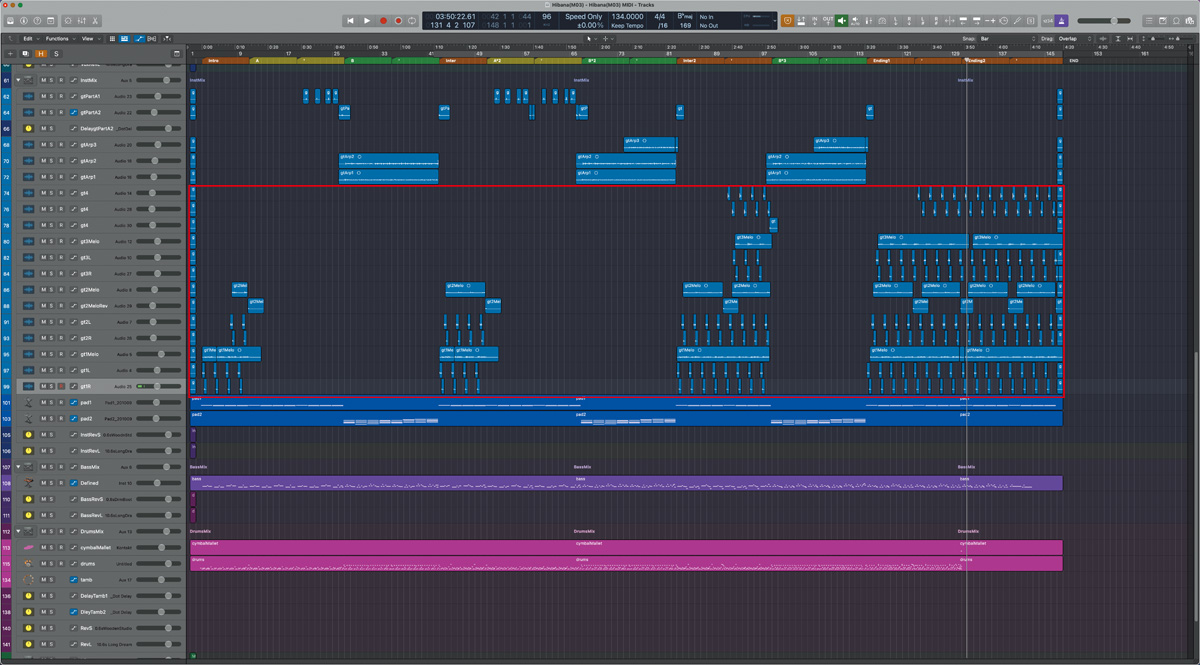Open Smart Controls dial icon

[68, 21]
